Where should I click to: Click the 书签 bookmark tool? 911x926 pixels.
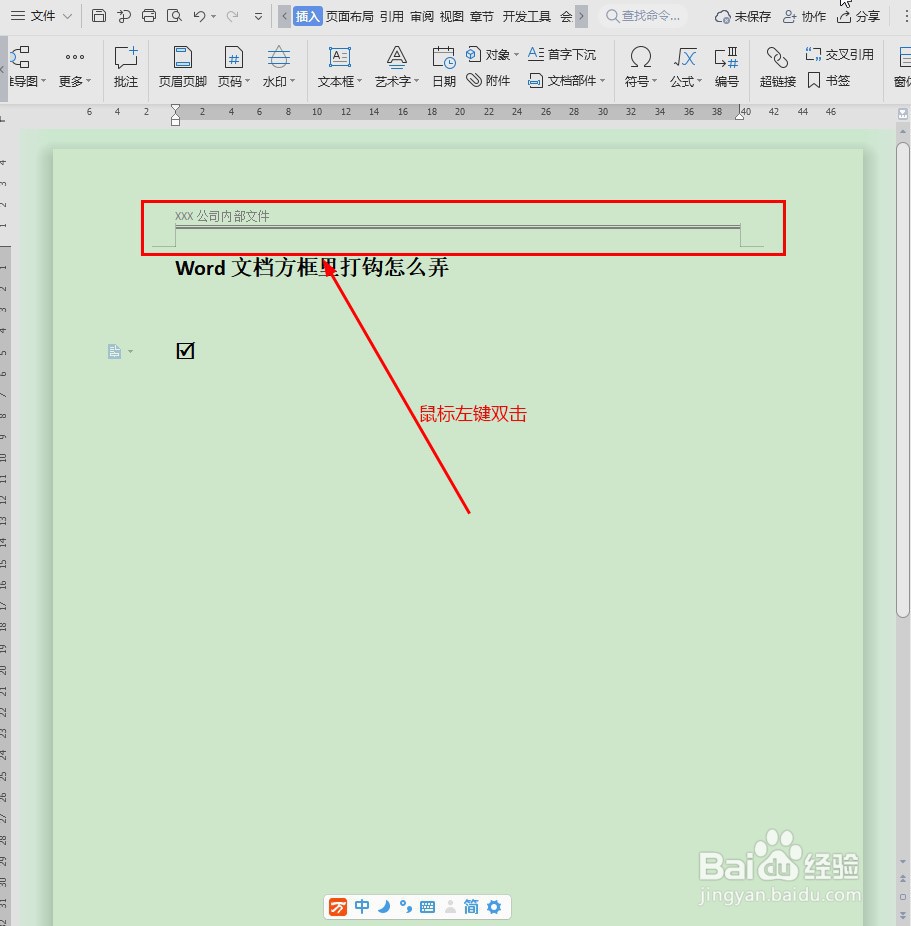coord(828,80)
